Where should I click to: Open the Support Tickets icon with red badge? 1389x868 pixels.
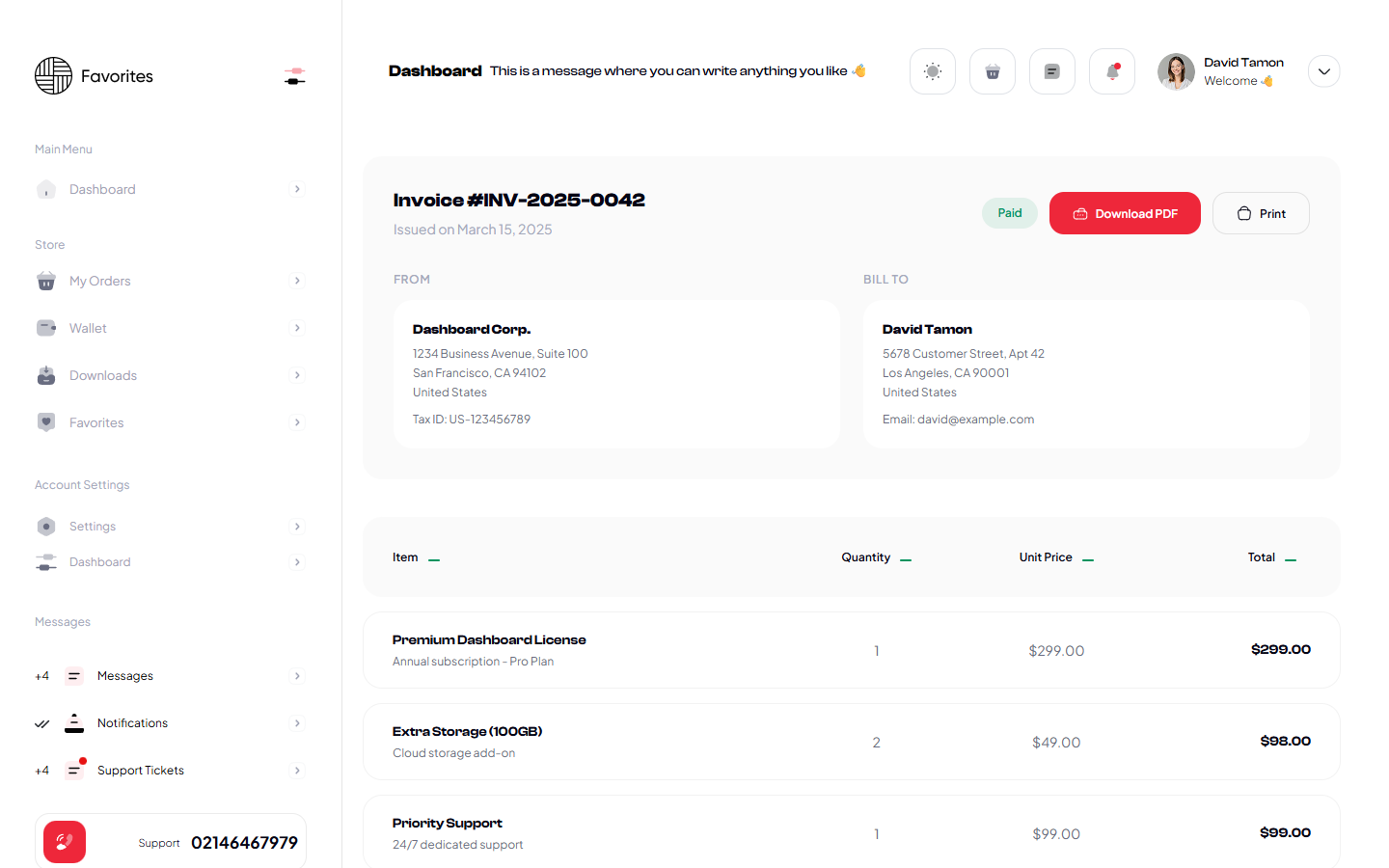pos(74,770)
